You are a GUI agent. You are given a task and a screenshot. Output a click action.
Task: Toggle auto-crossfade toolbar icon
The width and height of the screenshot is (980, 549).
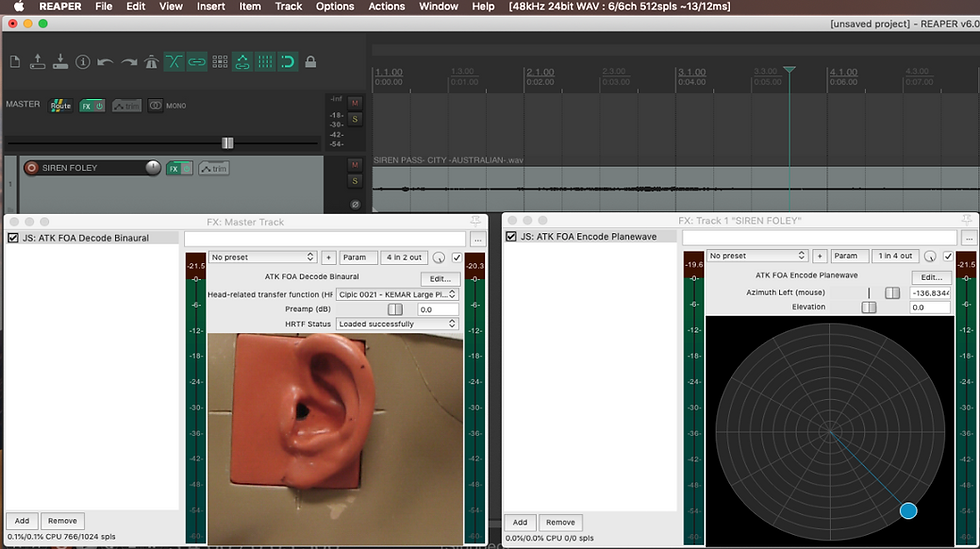(174, 61)
